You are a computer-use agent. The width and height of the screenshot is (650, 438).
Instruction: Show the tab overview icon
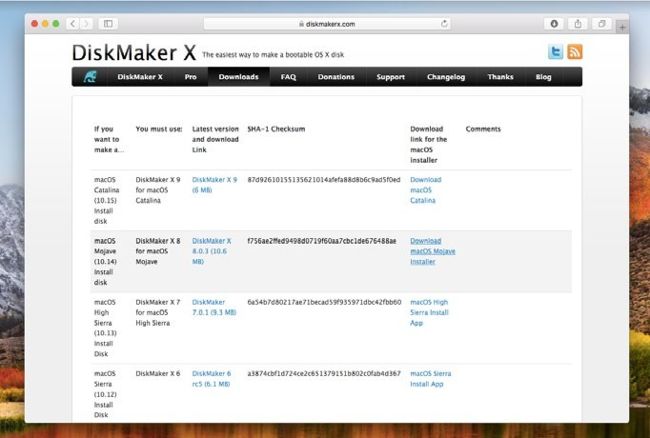(602, 24)
